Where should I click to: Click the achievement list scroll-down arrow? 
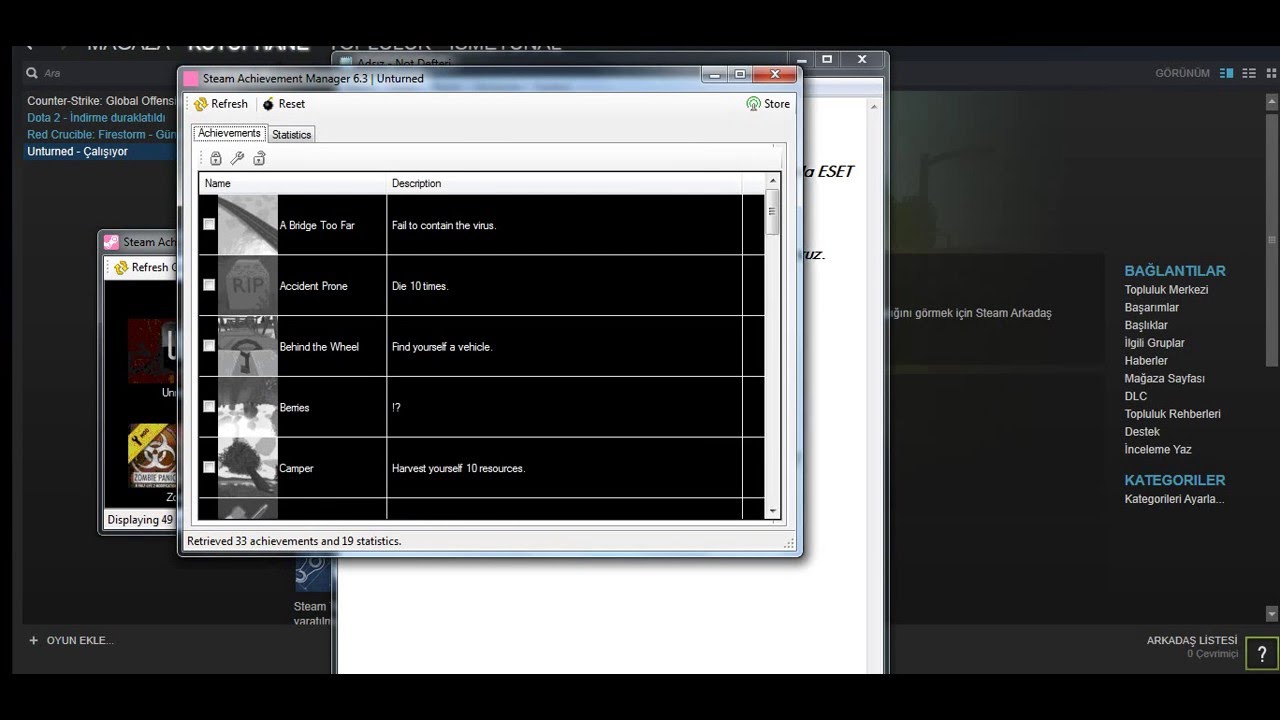tap(772, 512)
